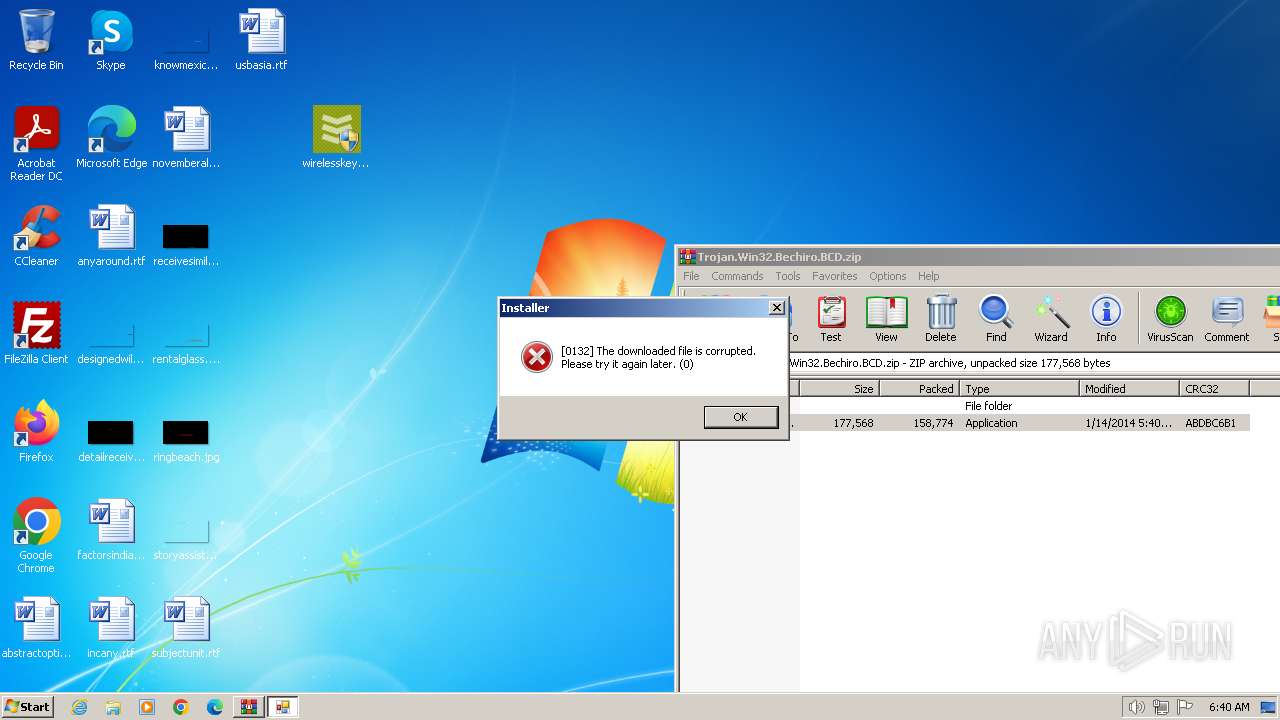
Task: Click the CRC32 value ABDBC6B1
Action: 1210,423
